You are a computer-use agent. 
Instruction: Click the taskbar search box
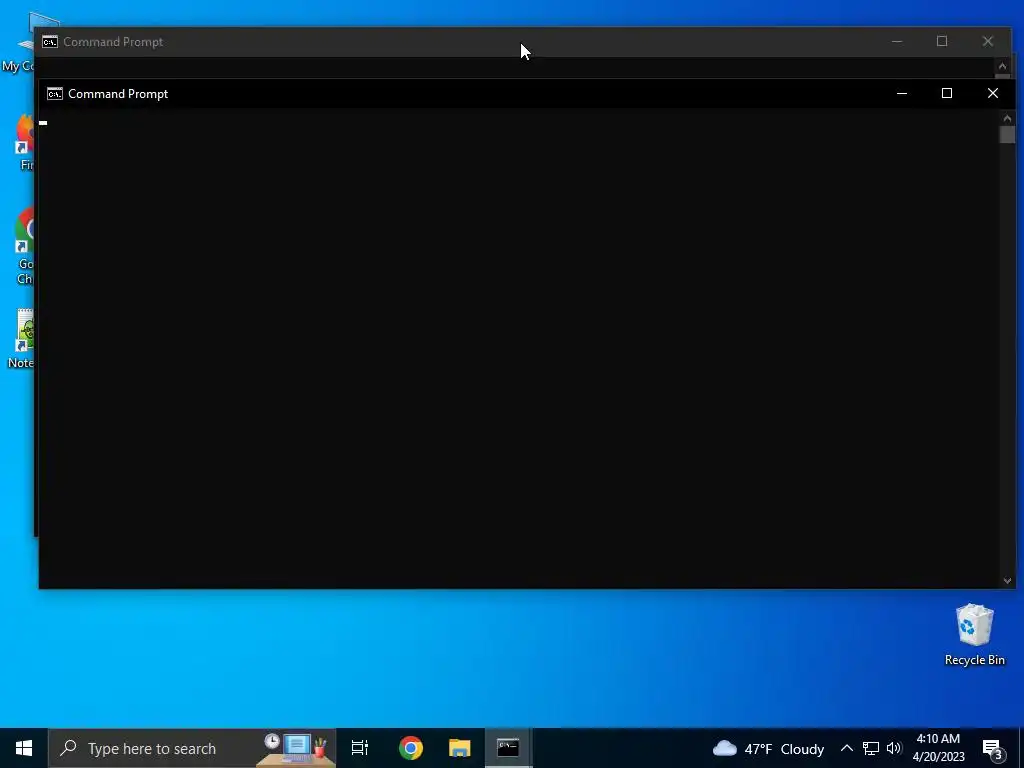[192, 748]
